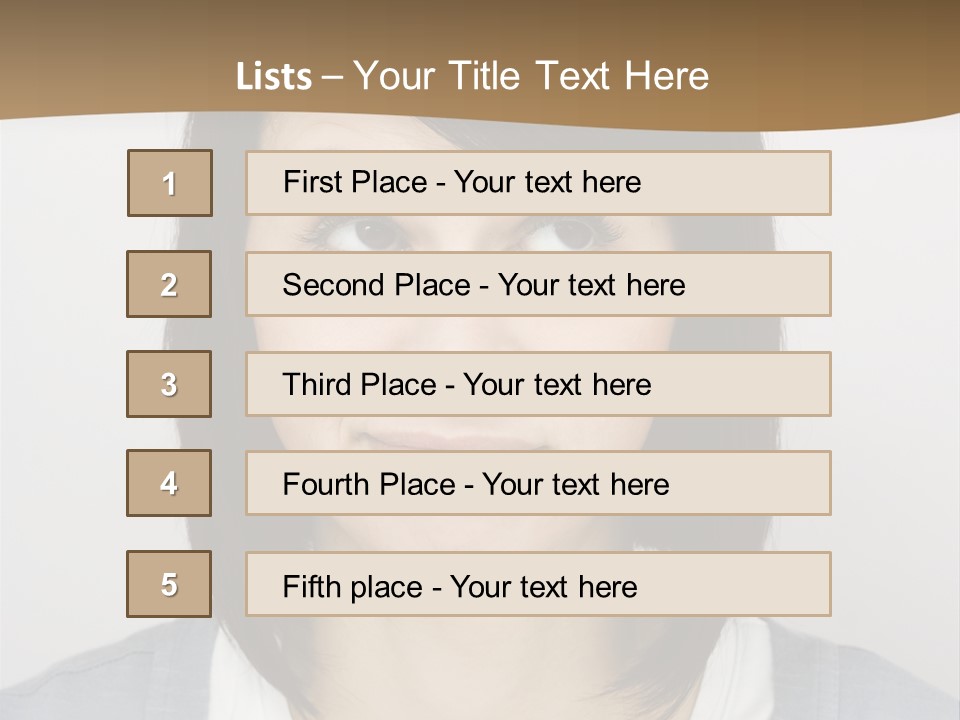Click the number 5 box
The width and height of the screenshot is (960, 720).
click(169, 584)
